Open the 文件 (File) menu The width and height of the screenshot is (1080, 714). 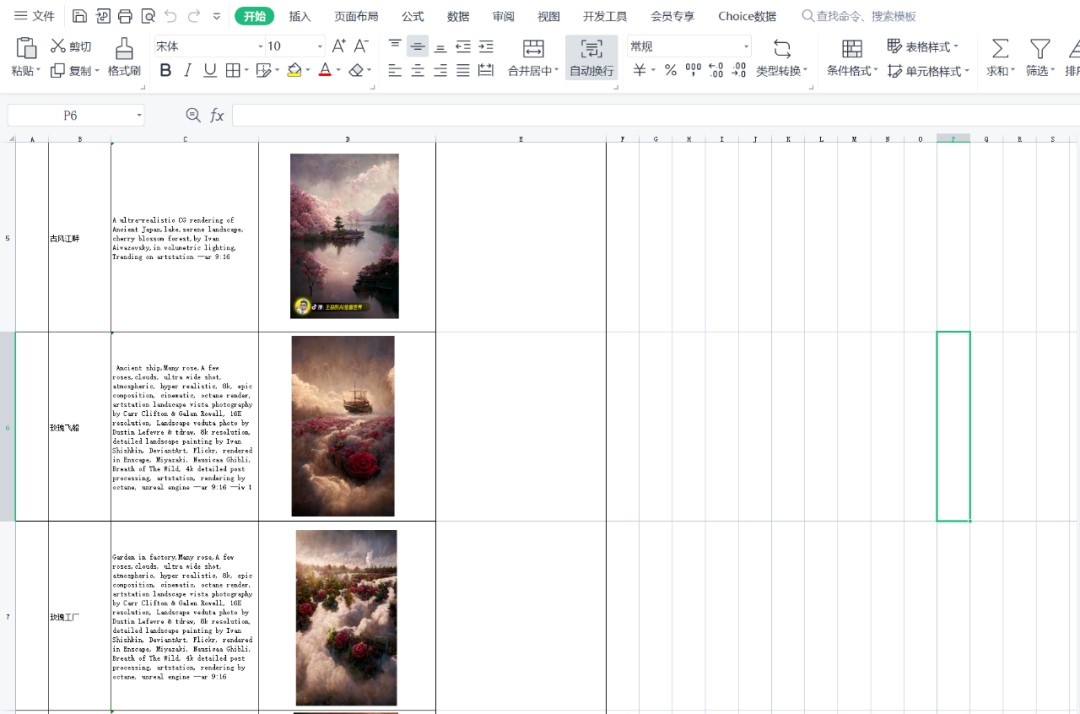pyautogui.click(x=34, y=16)
